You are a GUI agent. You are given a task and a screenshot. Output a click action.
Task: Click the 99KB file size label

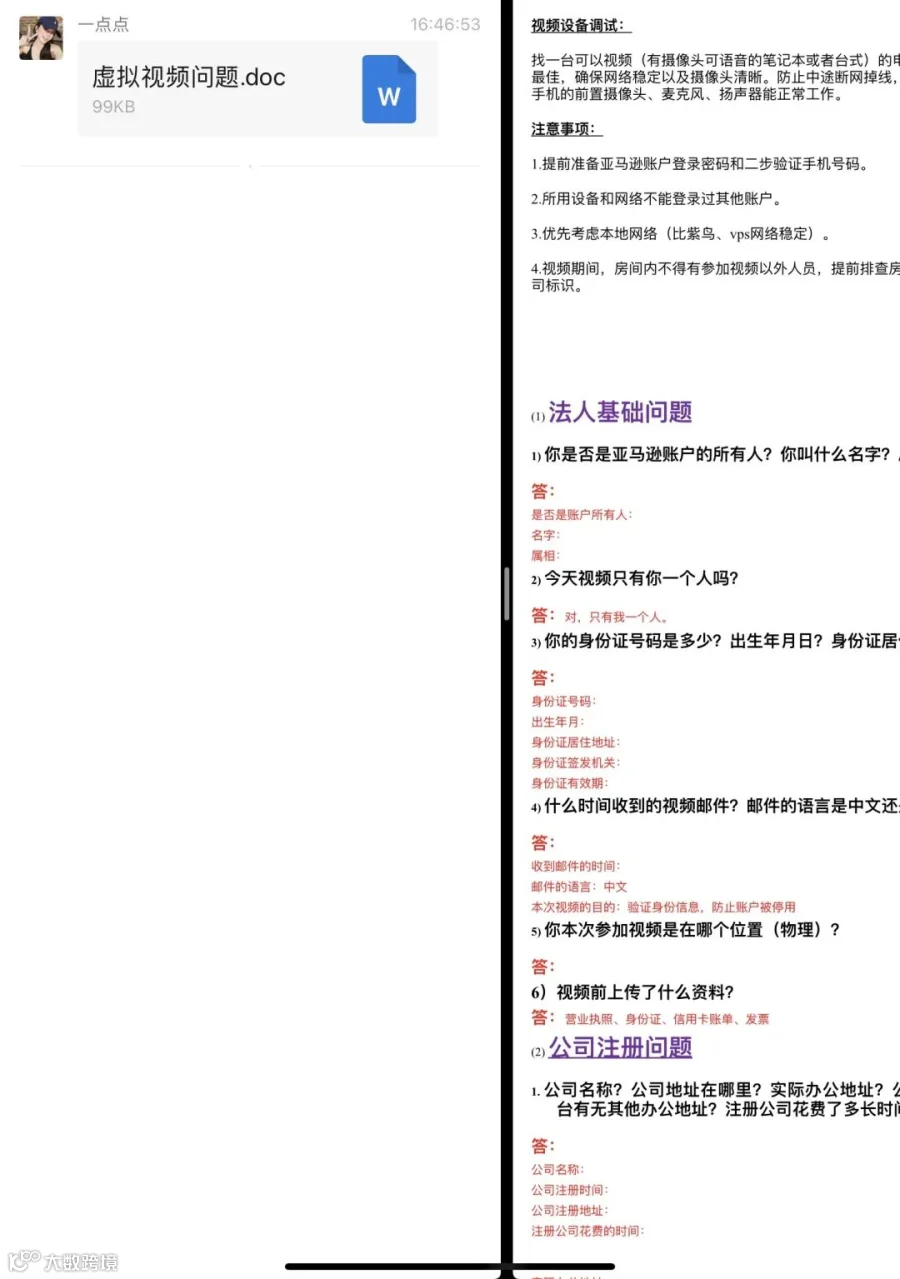coord(113,106)
